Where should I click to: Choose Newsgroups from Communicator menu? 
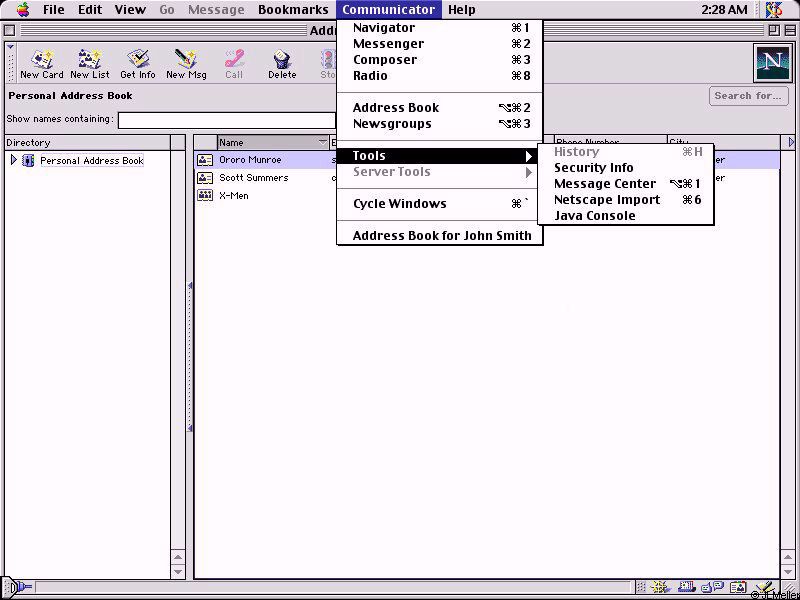pos(392,124)
